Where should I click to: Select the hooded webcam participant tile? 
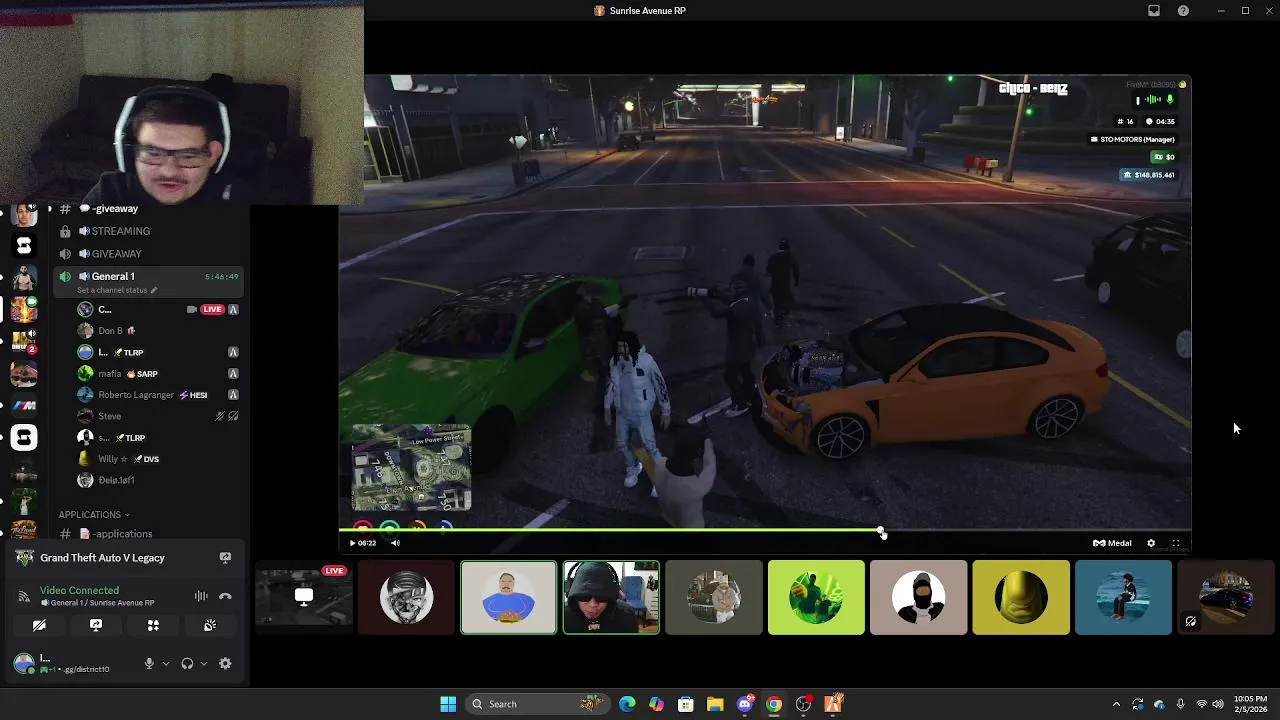coord(611,597)
